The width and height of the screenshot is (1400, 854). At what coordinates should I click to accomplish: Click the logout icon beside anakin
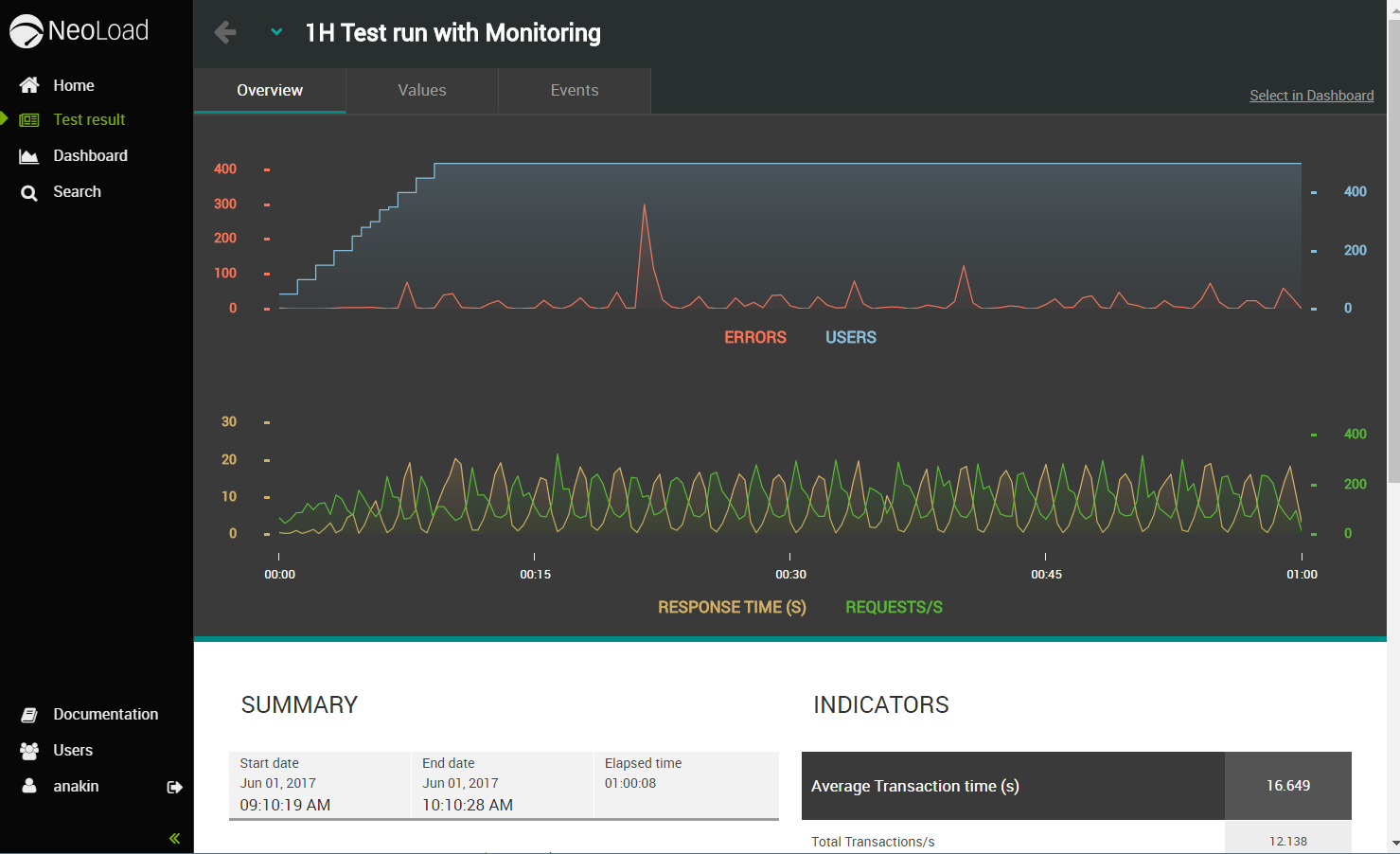[174, 787]
